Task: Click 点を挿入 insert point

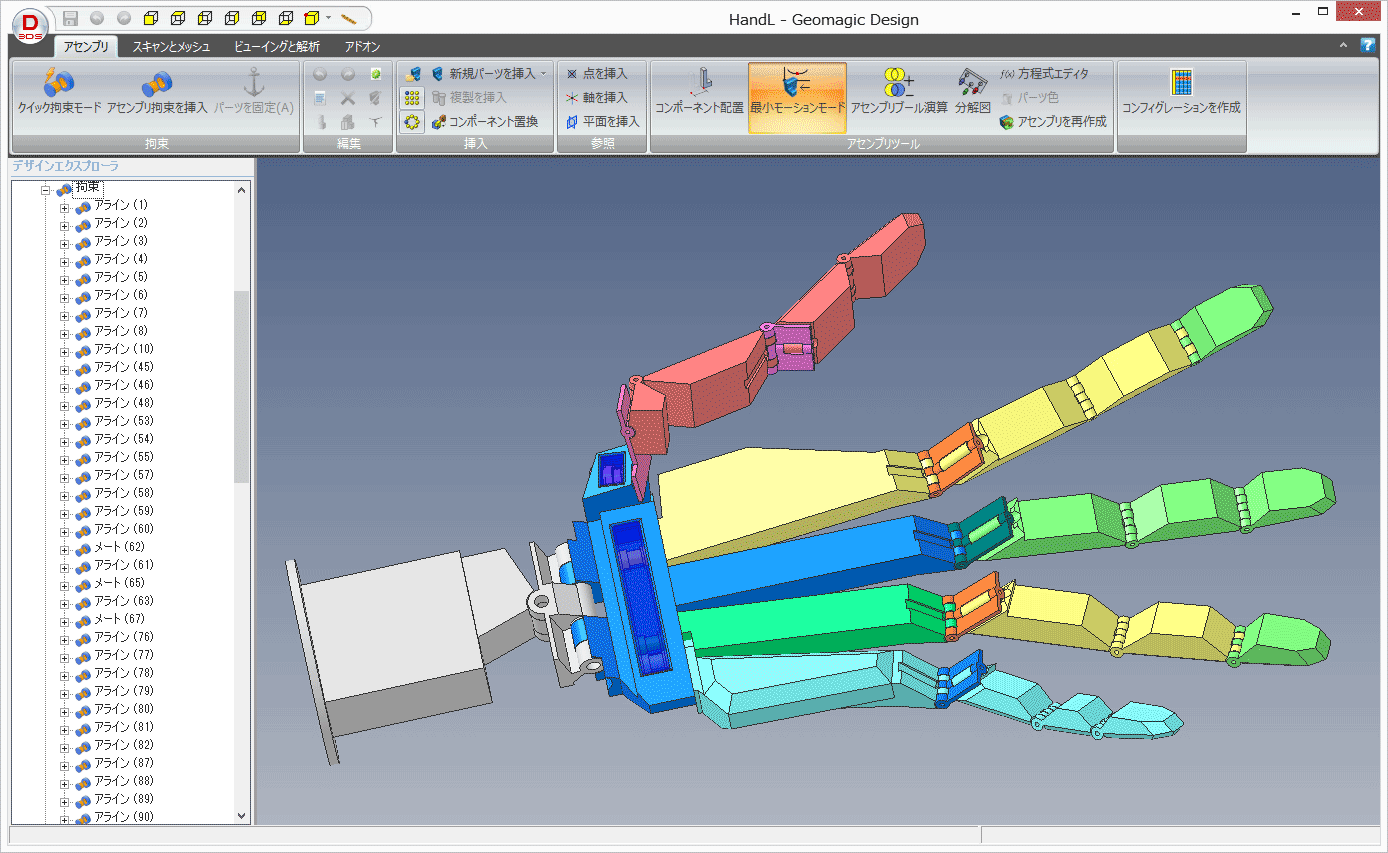Action: point(596,73)
